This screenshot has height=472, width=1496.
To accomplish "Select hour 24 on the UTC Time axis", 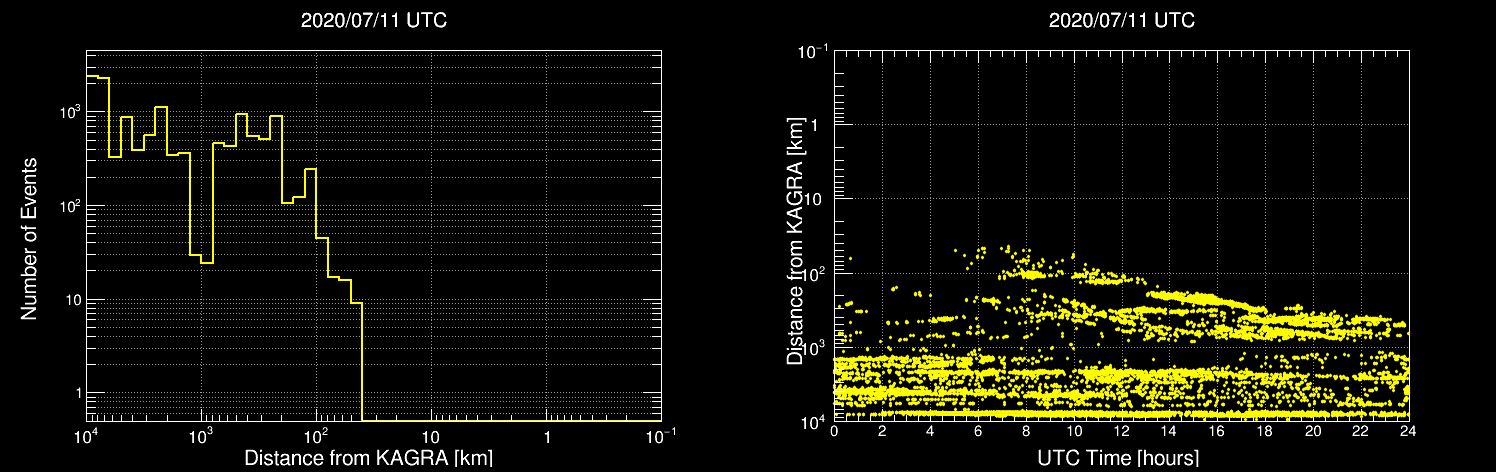I will click(x=1409, y=431).
